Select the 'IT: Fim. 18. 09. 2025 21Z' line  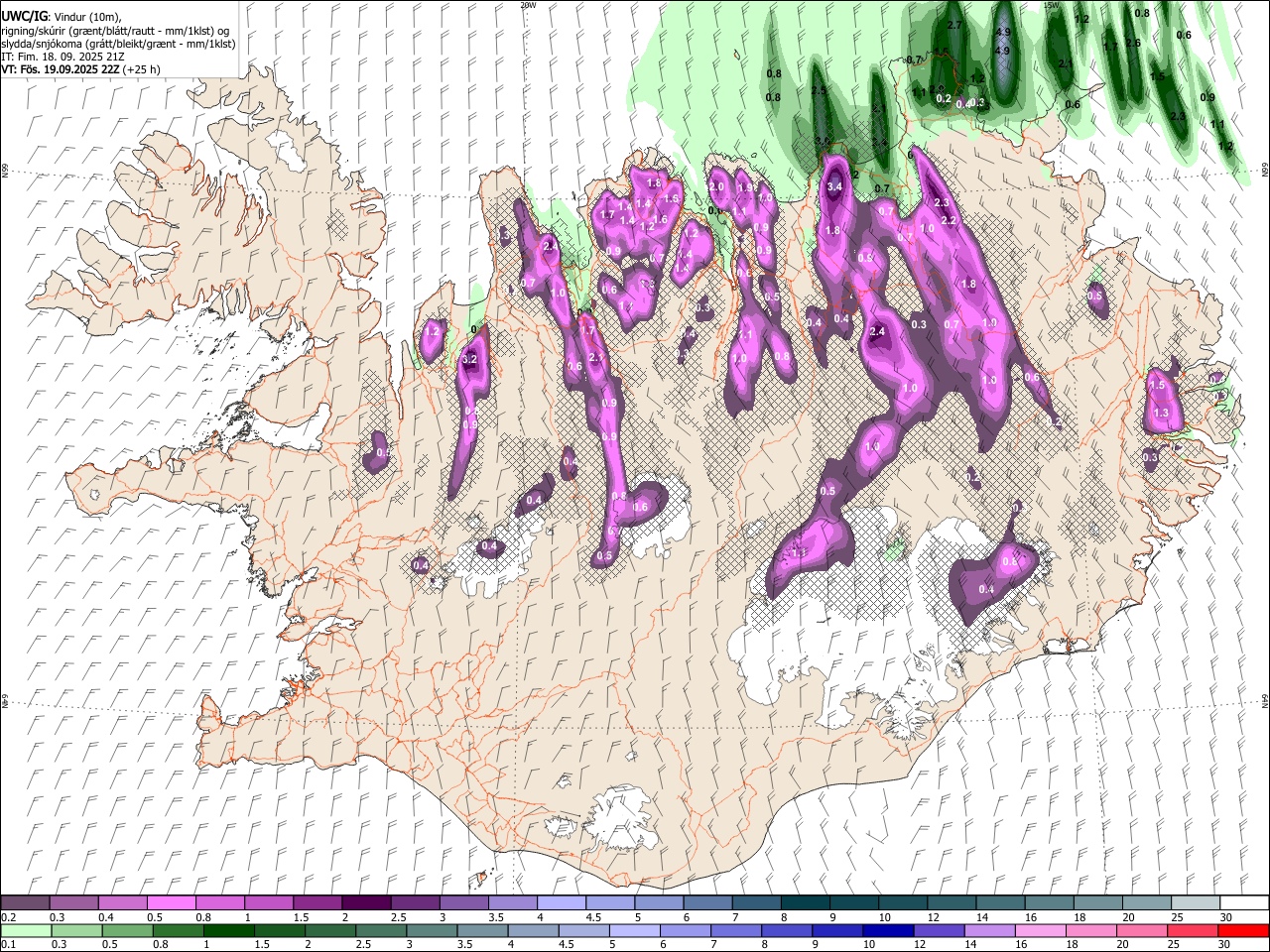click(x=63, y=57)
